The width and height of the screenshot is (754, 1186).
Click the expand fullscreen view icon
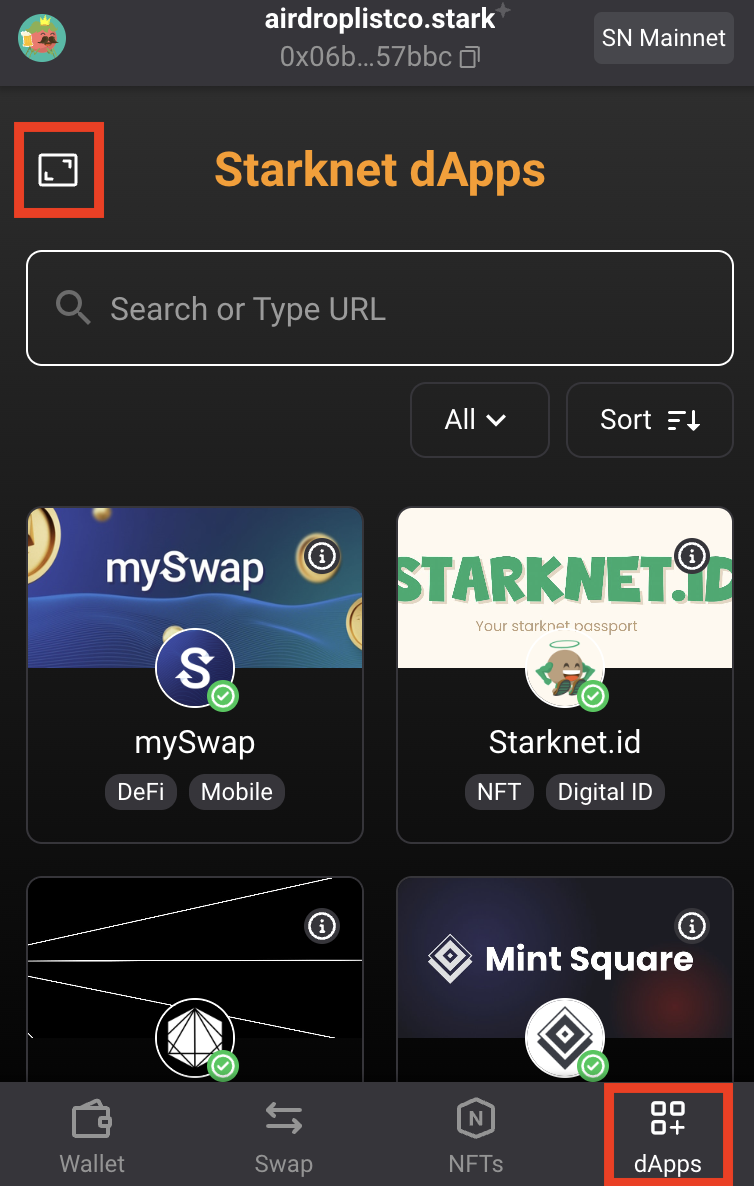58,170
